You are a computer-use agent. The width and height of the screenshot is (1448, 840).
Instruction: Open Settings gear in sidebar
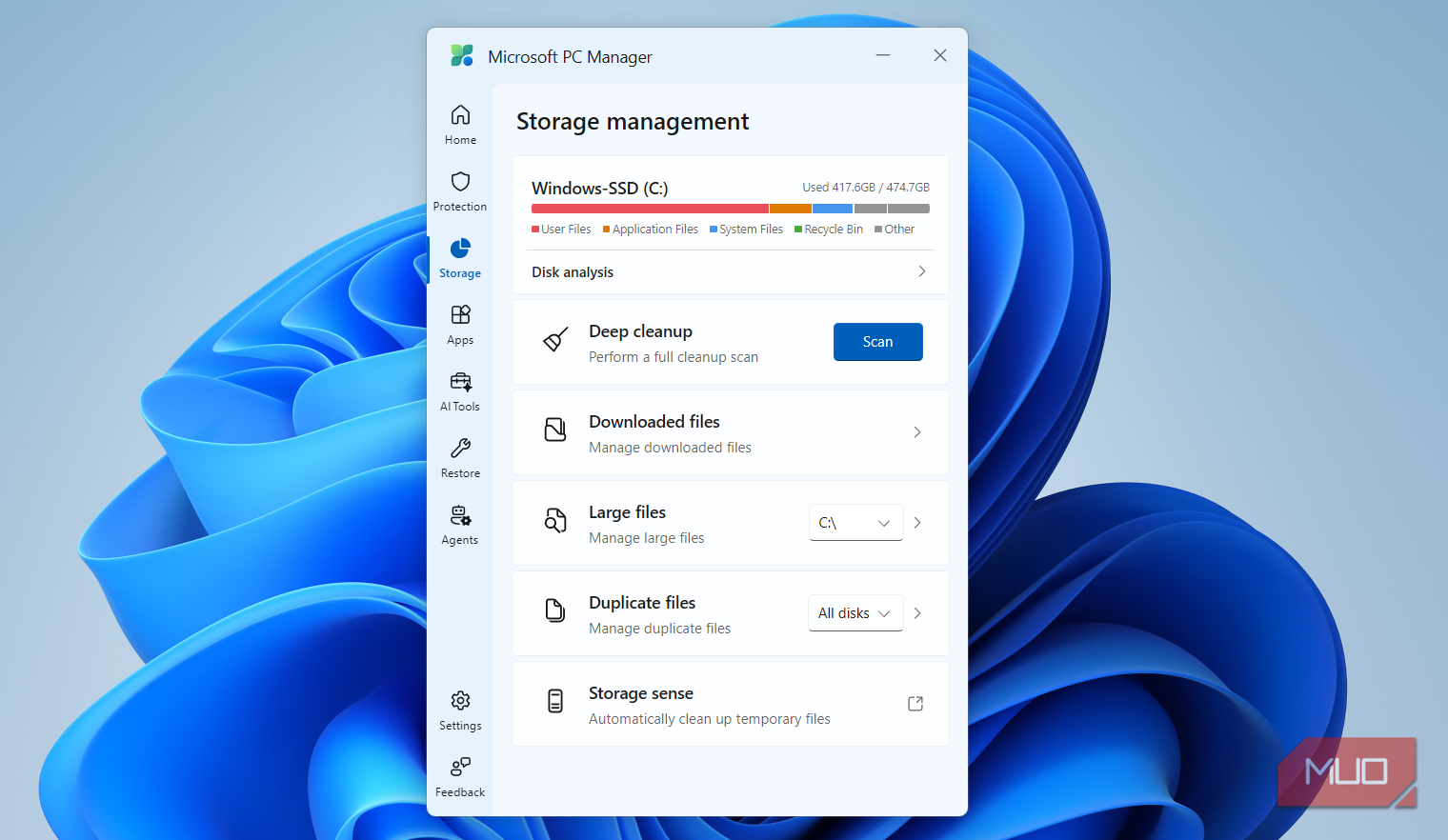pyautogui.click(x=460, y=710)
